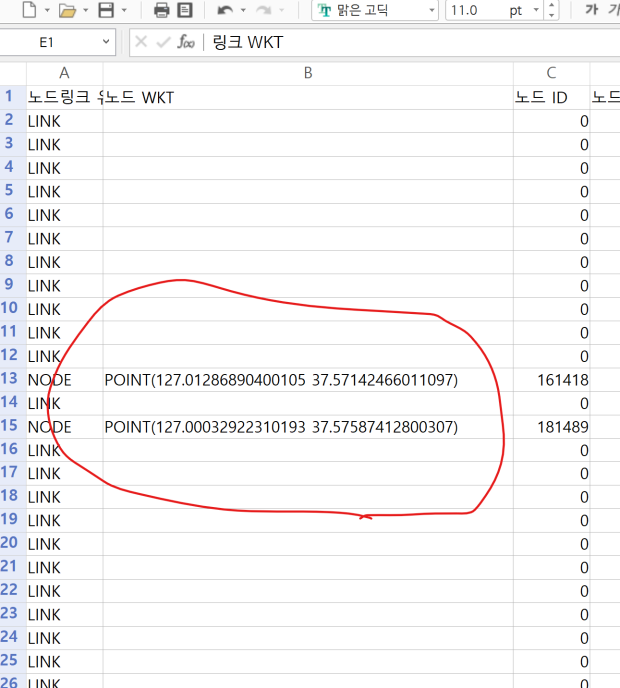Select column B header
The height and width of the screenshot is (688, 620).
[308, 72]
